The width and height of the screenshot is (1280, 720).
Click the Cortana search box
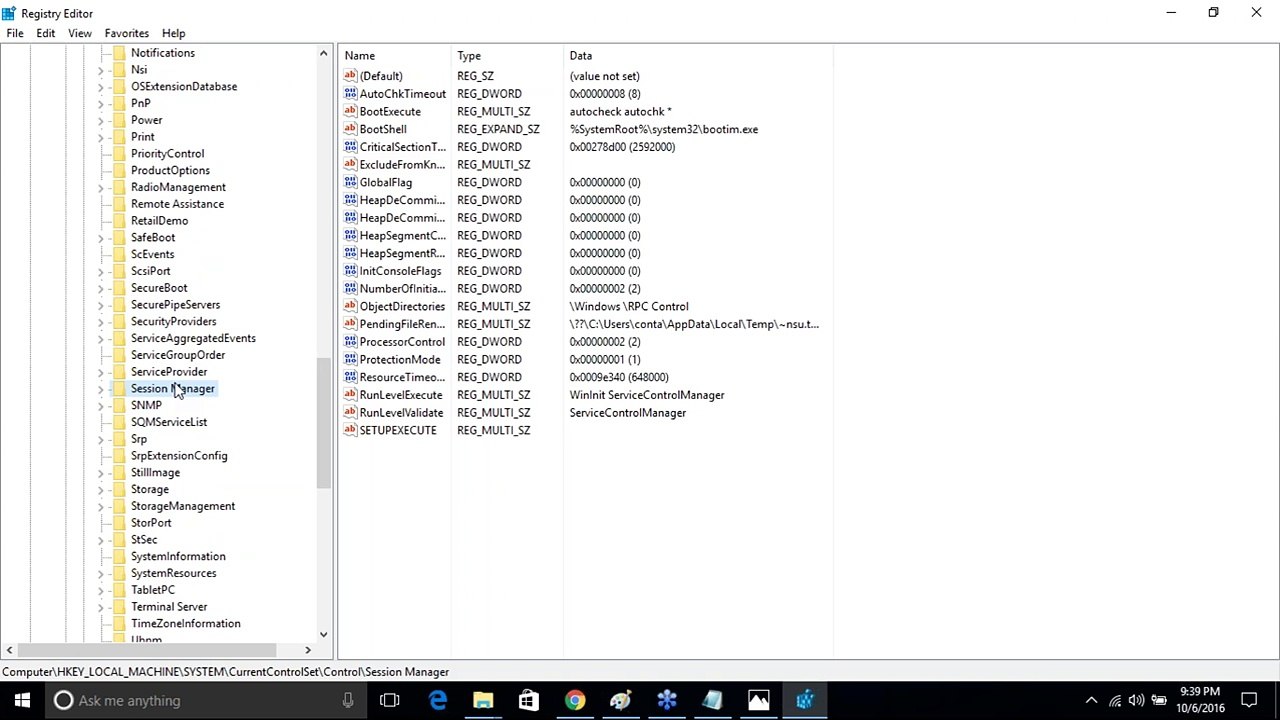[207, 700]
